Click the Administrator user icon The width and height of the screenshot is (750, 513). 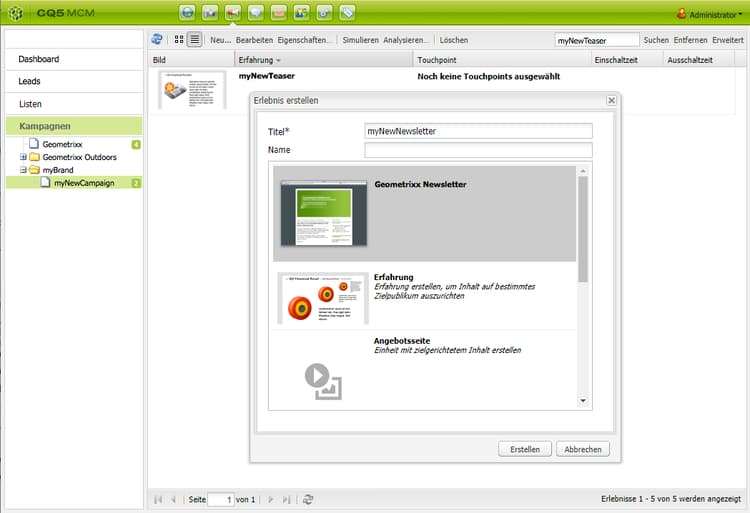tap(682, 14)
